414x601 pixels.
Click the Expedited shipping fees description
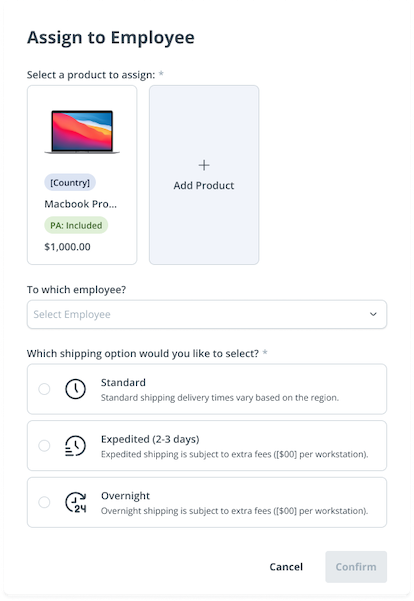[x=234, y=454]
